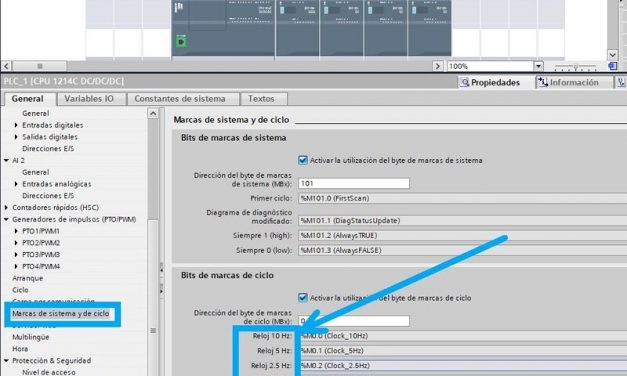Switch to the General tab
Image resolution: width=627 pixels, height=376 pixels.
[27, 99]
